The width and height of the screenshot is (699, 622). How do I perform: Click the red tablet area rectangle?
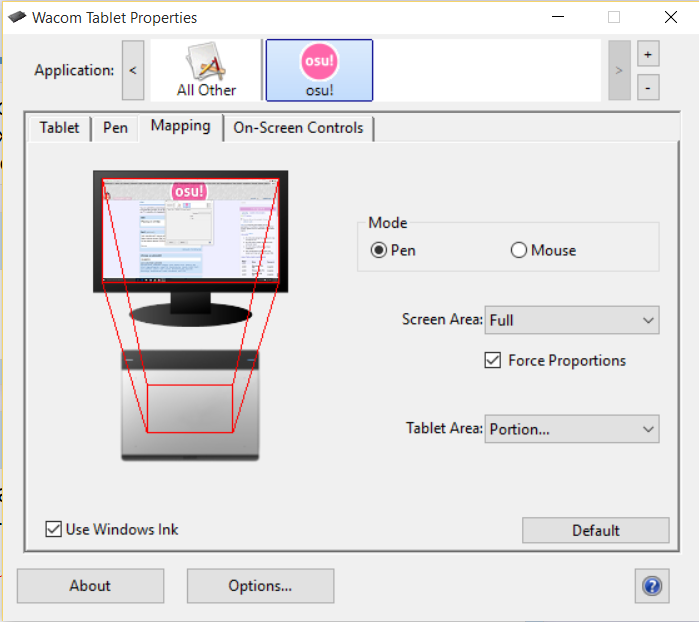click(x=190, y=408)
